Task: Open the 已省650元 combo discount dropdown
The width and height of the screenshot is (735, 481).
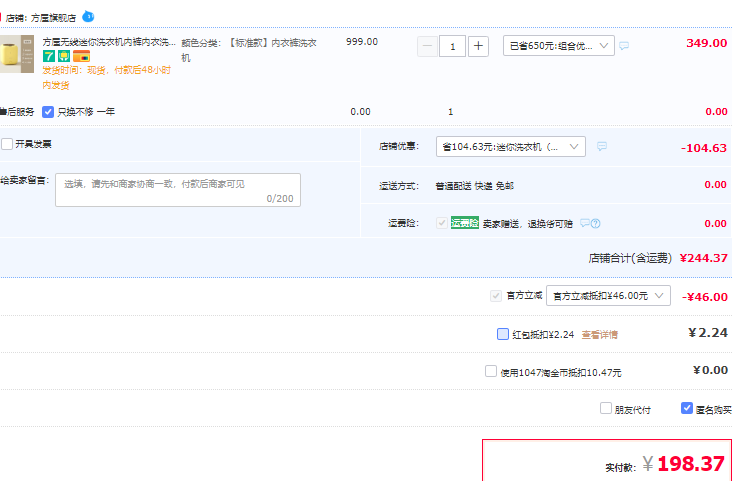Action: pos(559,45)
